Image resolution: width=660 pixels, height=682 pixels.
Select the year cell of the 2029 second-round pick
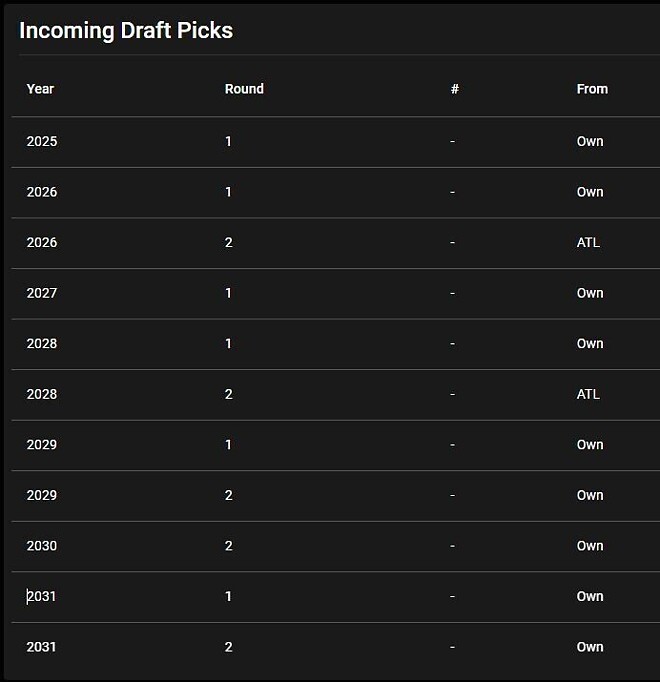tap(42, 495)
